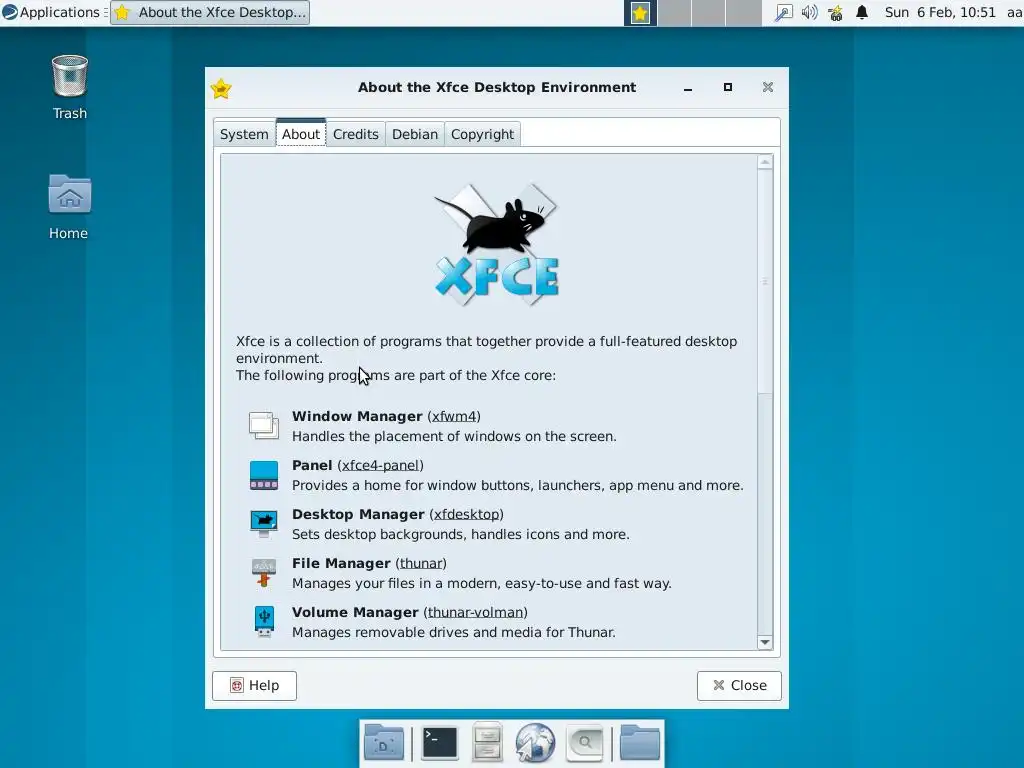Close the window with title bar X
Image resolution: width=1024 pixels, height=768 pixels.
coord(768,88)
